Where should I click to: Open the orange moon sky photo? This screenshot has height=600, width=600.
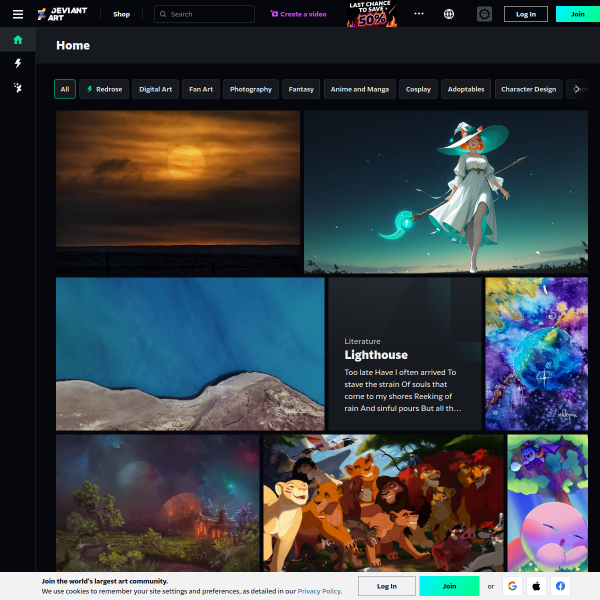coord(178,192)
